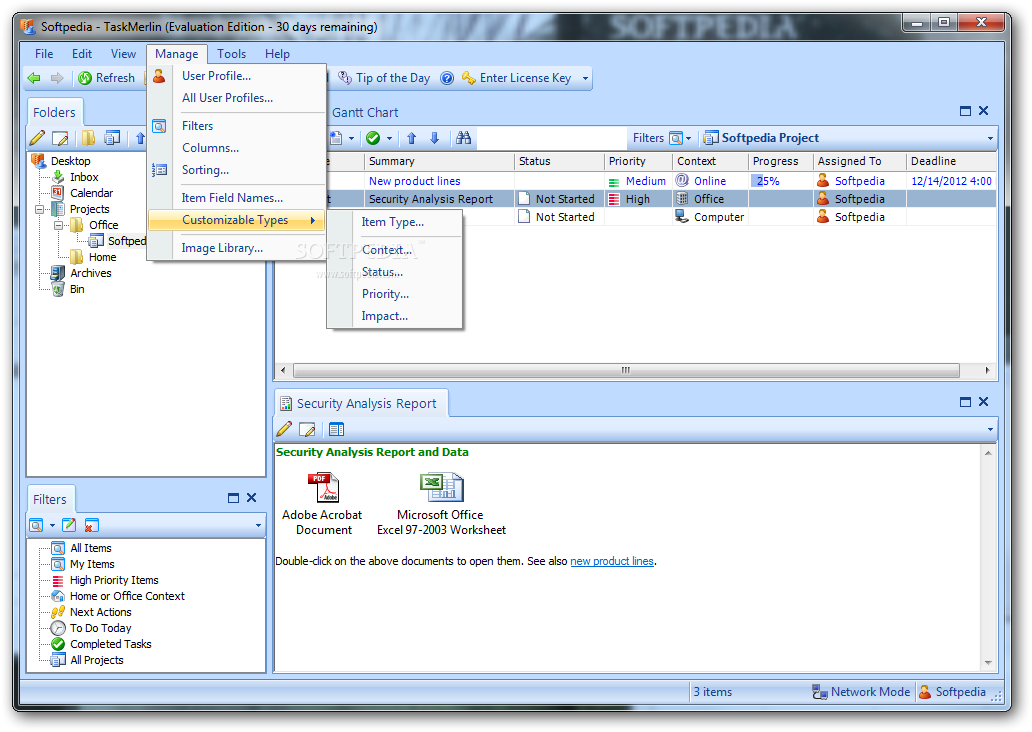The width and height of the screenshot is (1032, 732).
Task: Click the new project icon in Folders toolbar
Action: tap(113, 138)
